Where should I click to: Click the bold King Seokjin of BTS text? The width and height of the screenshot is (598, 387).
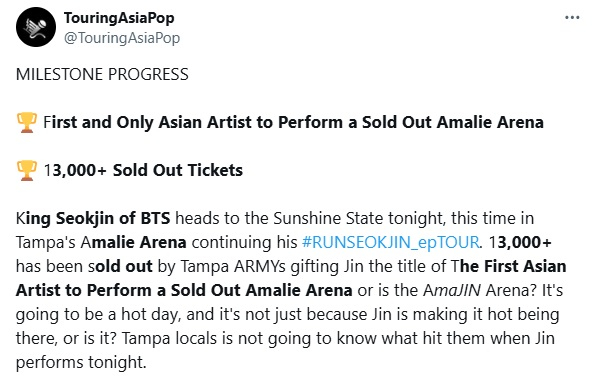(93, 218)
